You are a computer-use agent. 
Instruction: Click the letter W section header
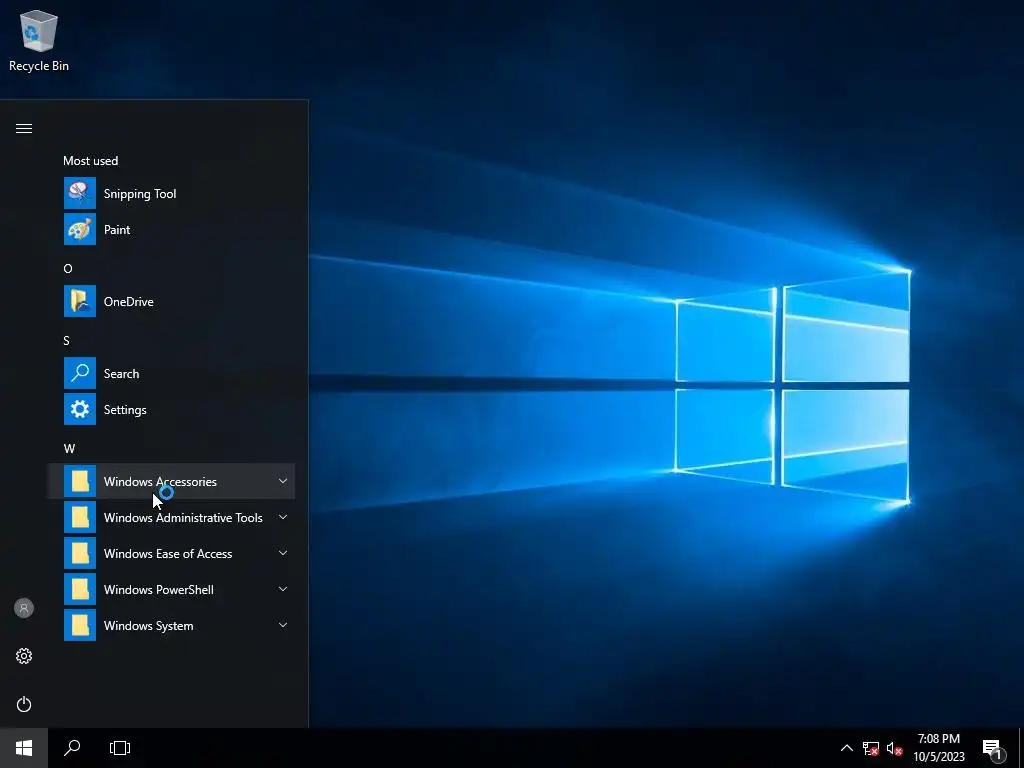[x=69, y=449]
